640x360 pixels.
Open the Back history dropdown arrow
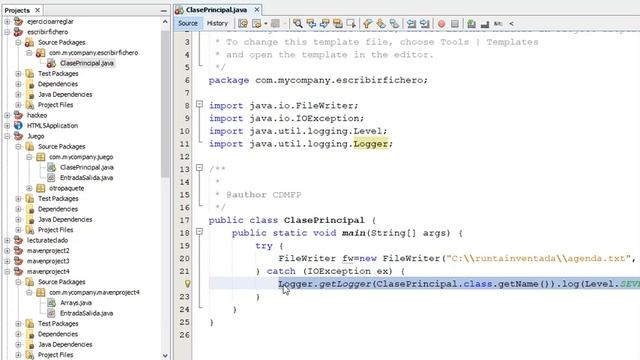tap(265, 24)
